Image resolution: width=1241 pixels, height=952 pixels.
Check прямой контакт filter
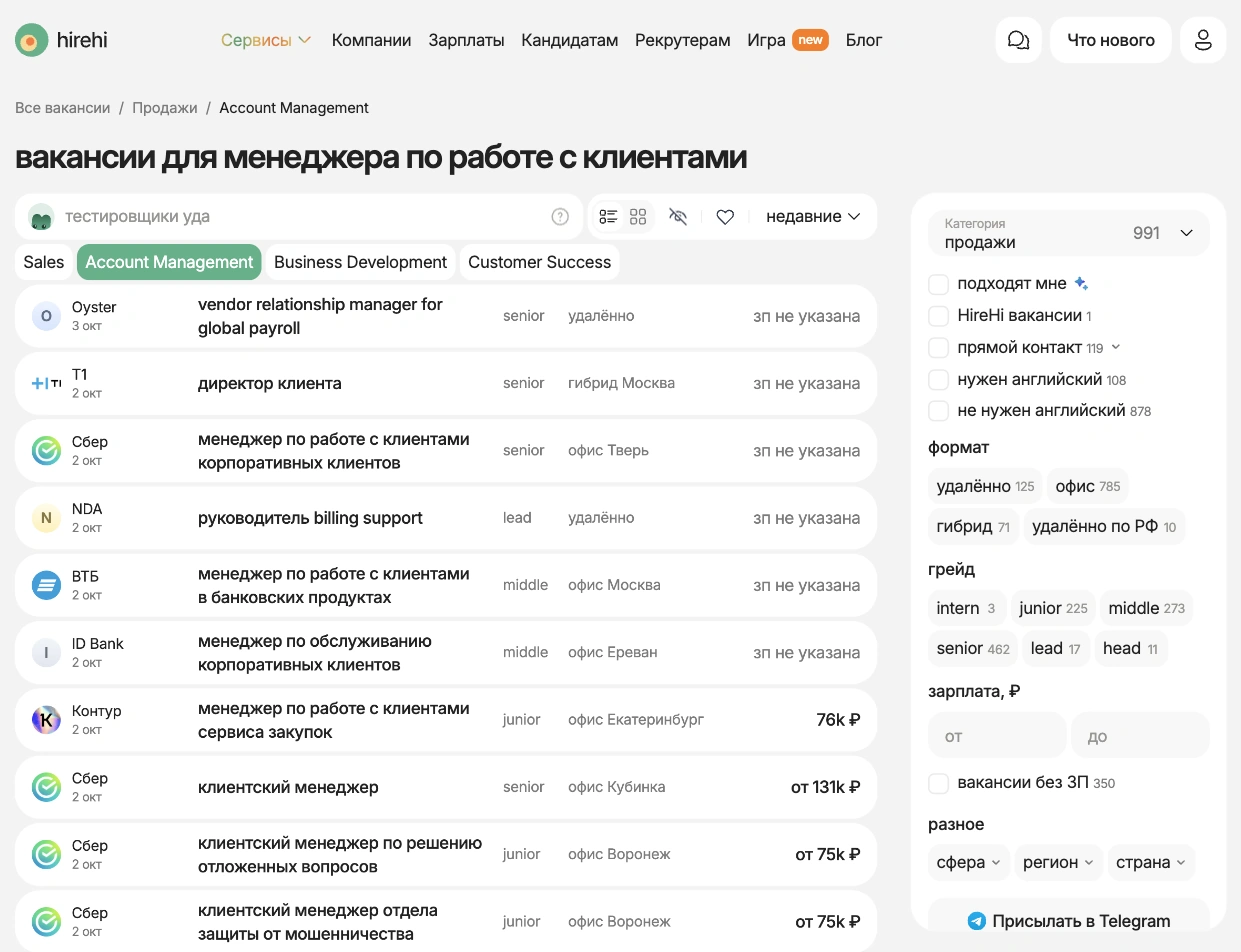[938, 348]
